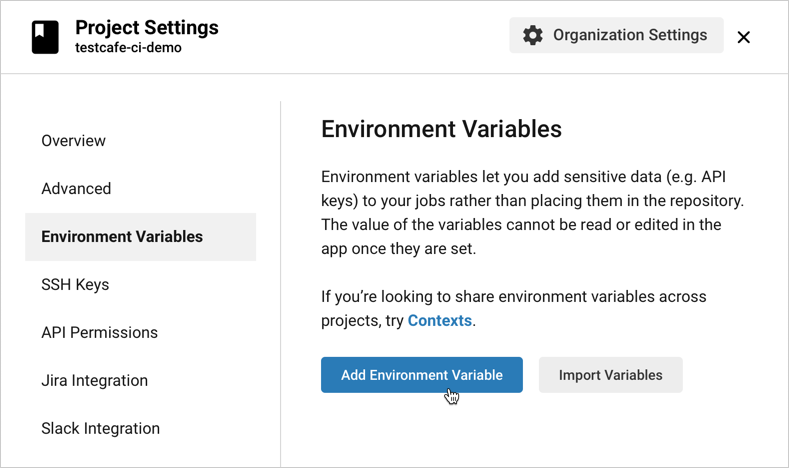Select Overview in the settings sidebar
The width and height of the screenshot is (789, 468).
[x=73, y=141]
